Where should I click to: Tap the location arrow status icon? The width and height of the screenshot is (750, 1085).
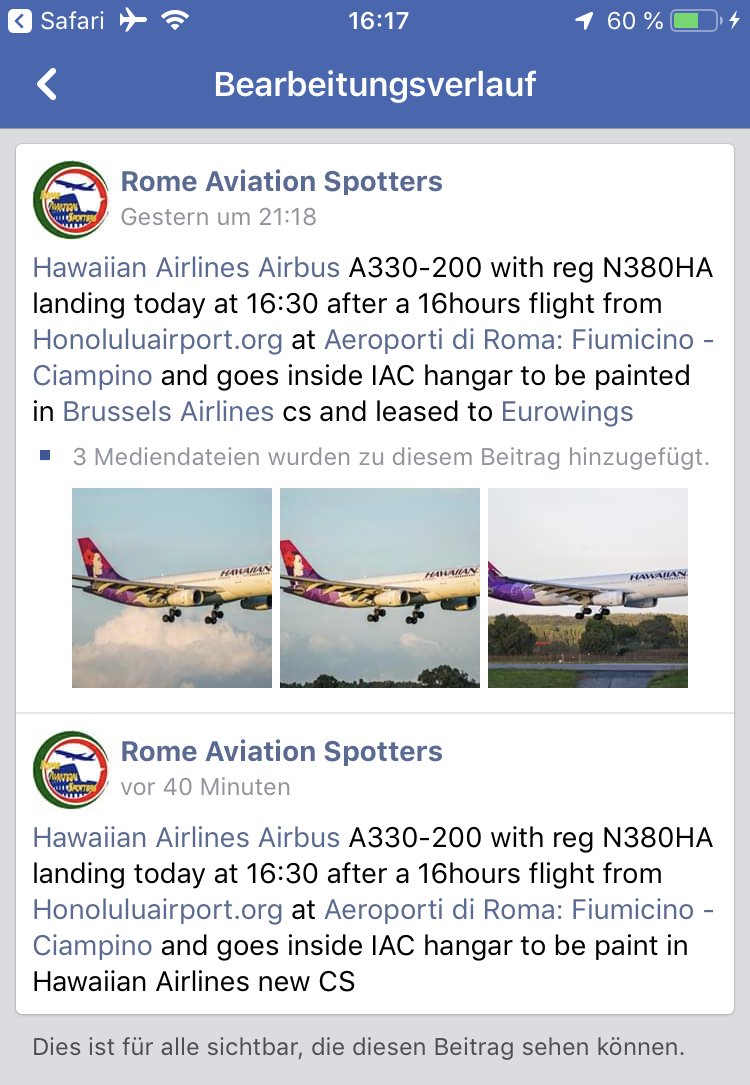coord(585,21)
